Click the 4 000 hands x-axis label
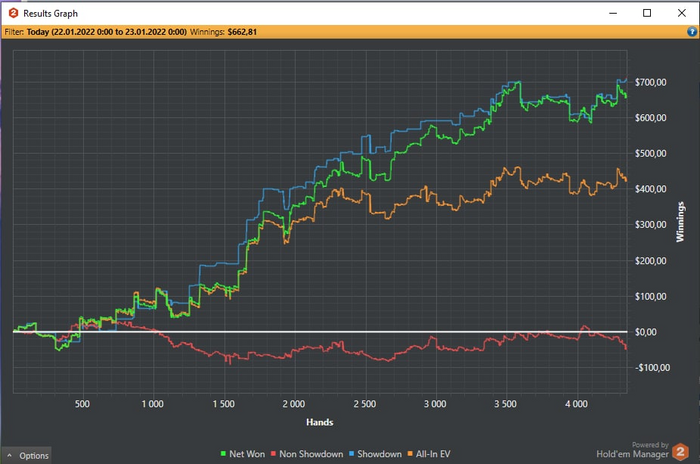This screenshot has width=700, height=464. [576, 404]
